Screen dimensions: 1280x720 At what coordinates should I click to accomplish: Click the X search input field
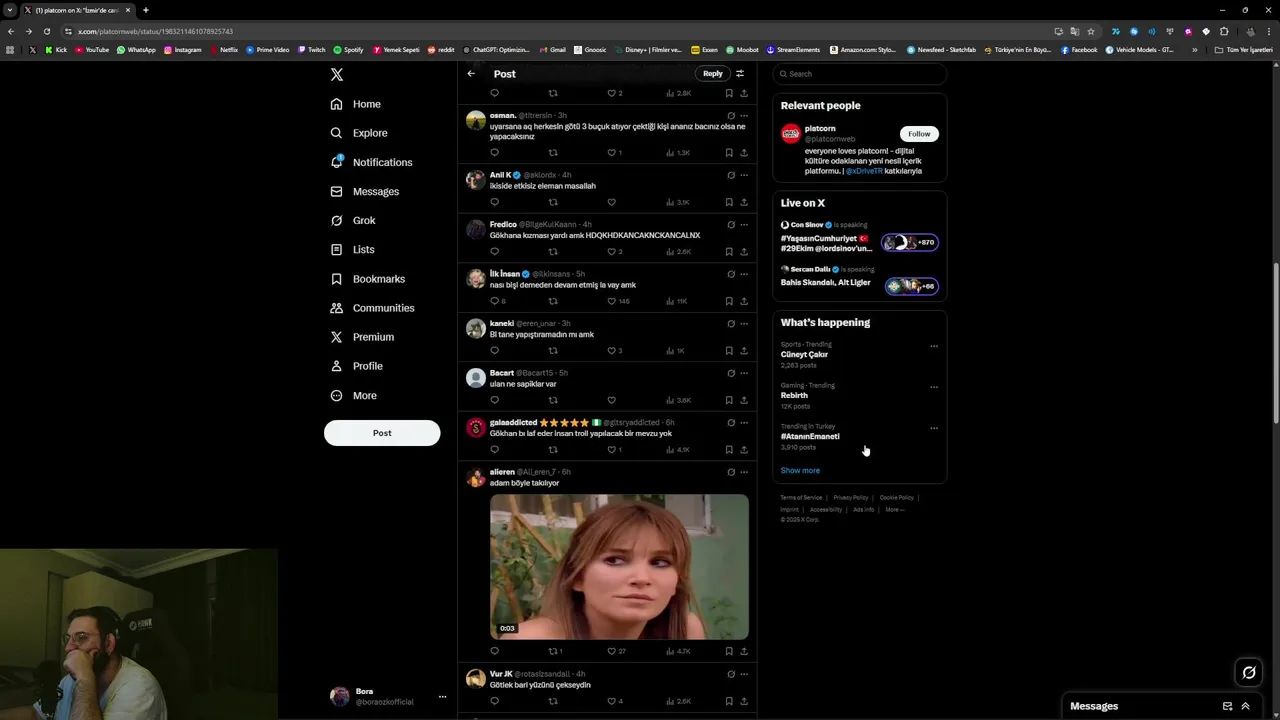point(860,74)
